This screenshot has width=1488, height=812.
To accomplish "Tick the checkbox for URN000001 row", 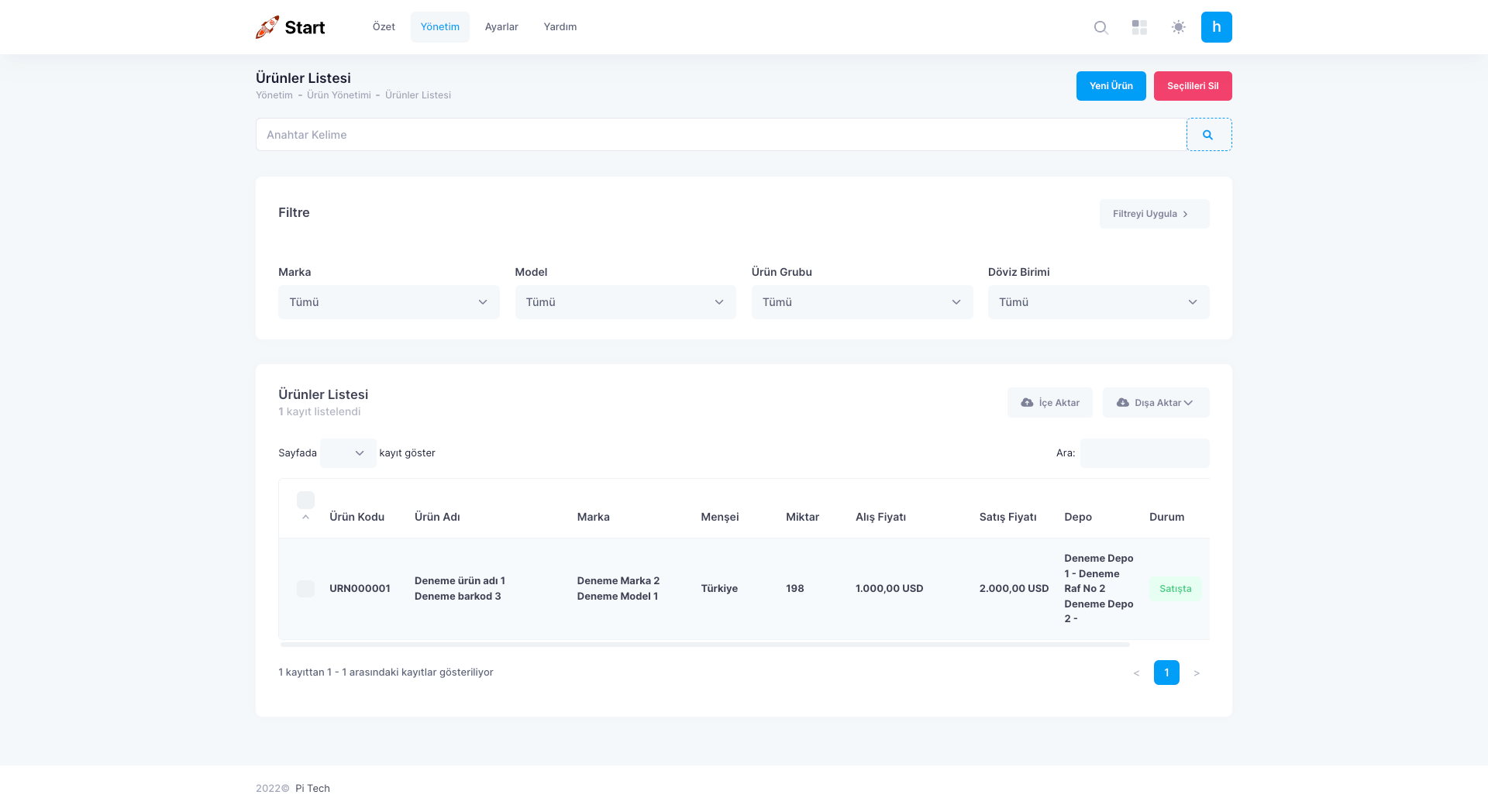I will point(305,589).
